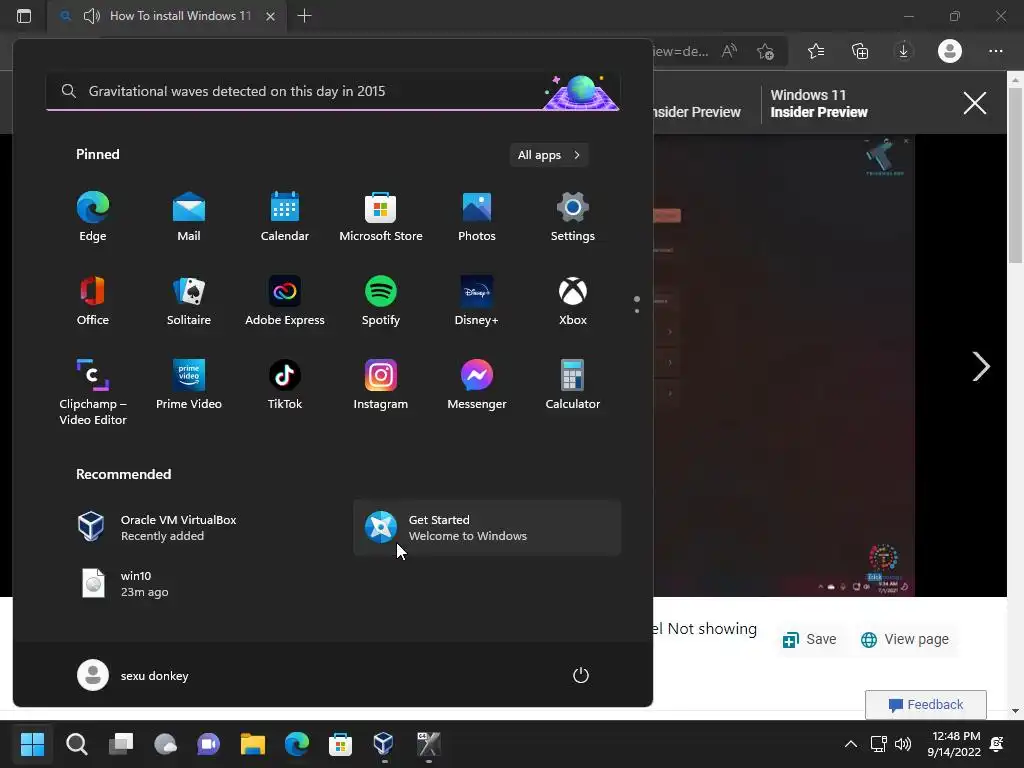Open Chat on the taskbar
The width and height of the screenshot is (1024, 768).
point(209,744)
